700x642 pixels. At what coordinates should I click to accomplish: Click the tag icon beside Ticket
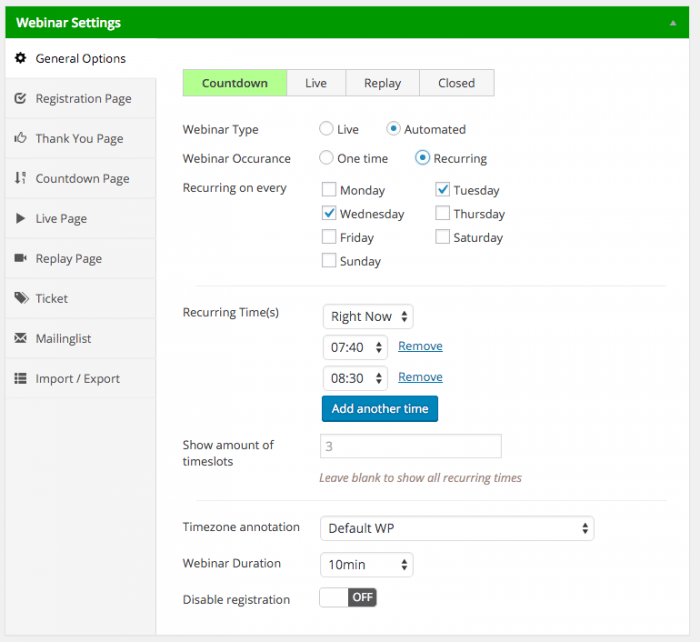[21, 298]
